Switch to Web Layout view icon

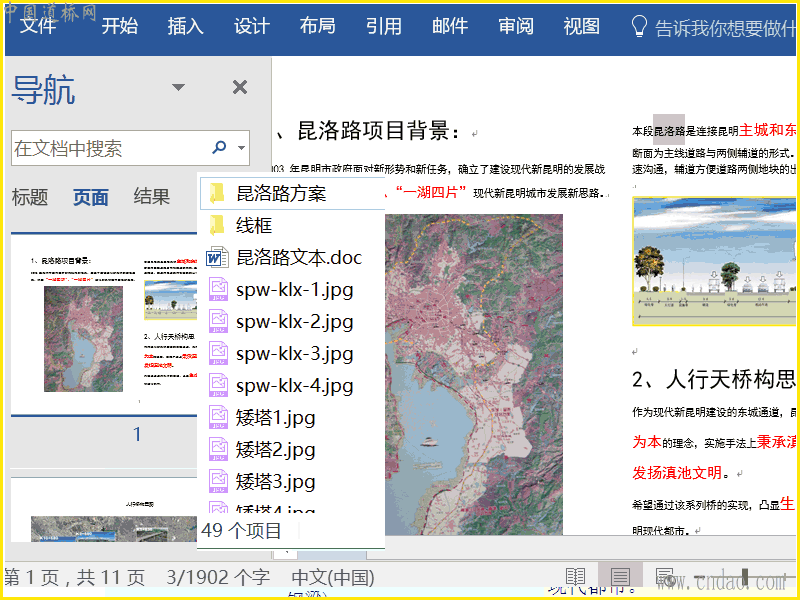(x=665, y=577)
